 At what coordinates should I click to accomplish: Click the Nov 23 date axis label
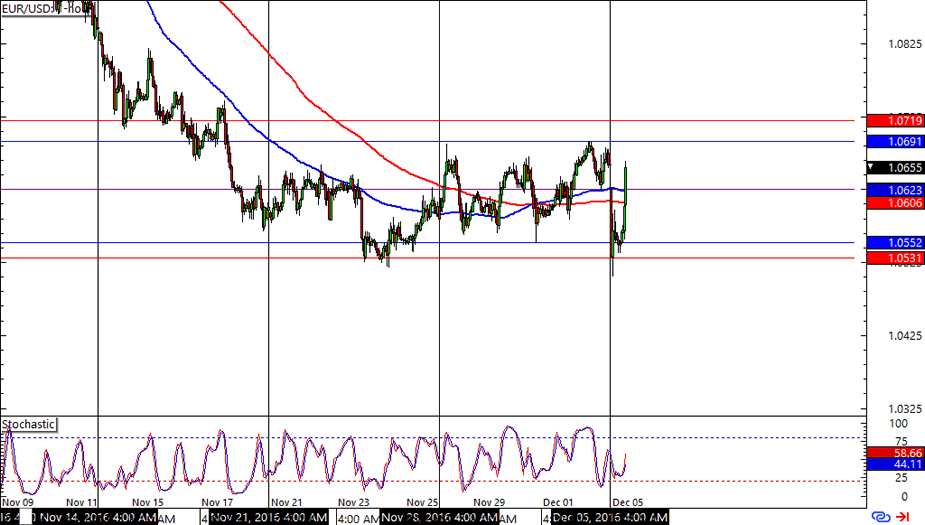click(x=353, y=503)
